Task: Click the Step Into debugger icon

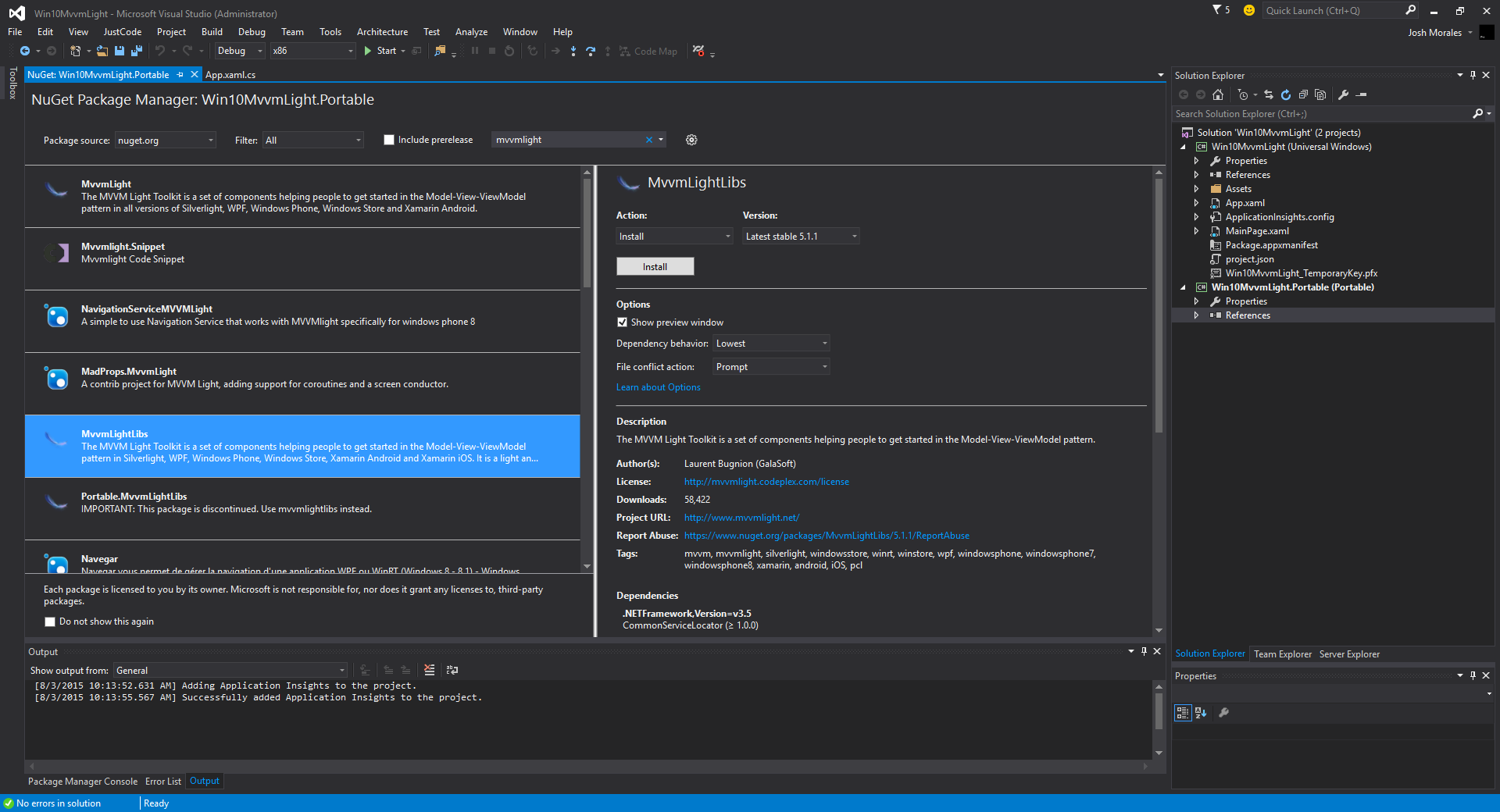Action: 574,52
